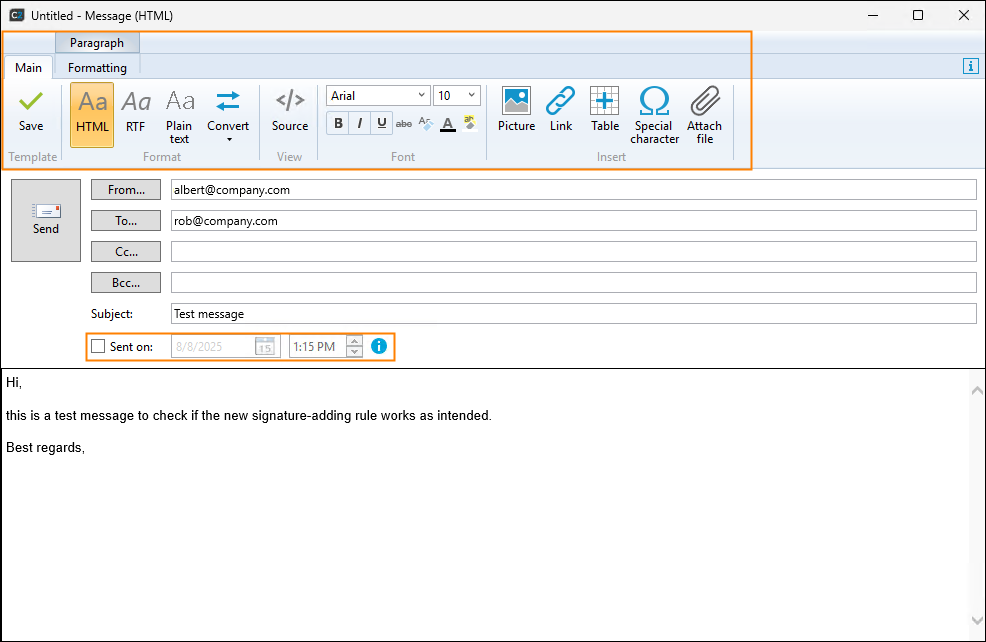Toggle italic formatting
The image size is (986, 642).
360,124
